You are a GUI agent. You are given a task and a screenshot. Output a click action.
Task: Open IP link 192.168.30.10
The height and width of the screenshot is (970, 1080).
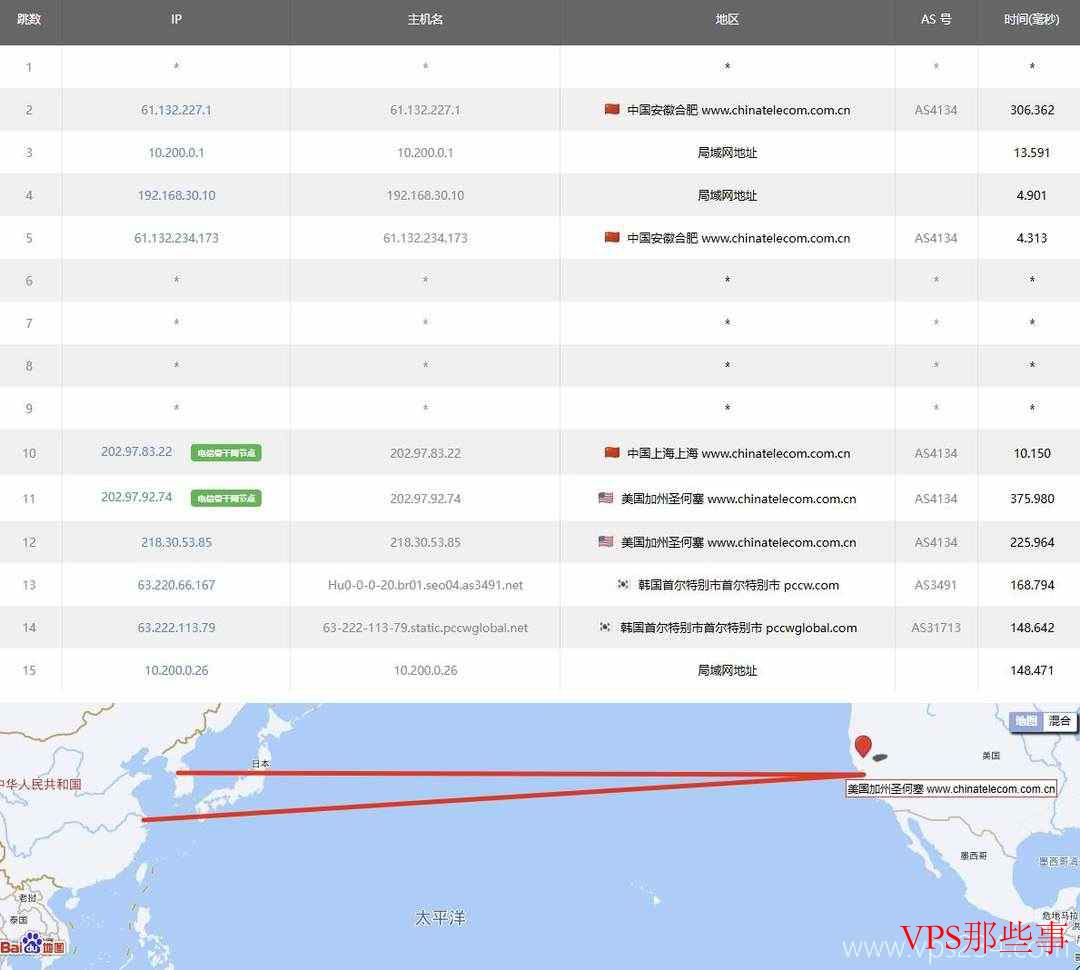176,196
